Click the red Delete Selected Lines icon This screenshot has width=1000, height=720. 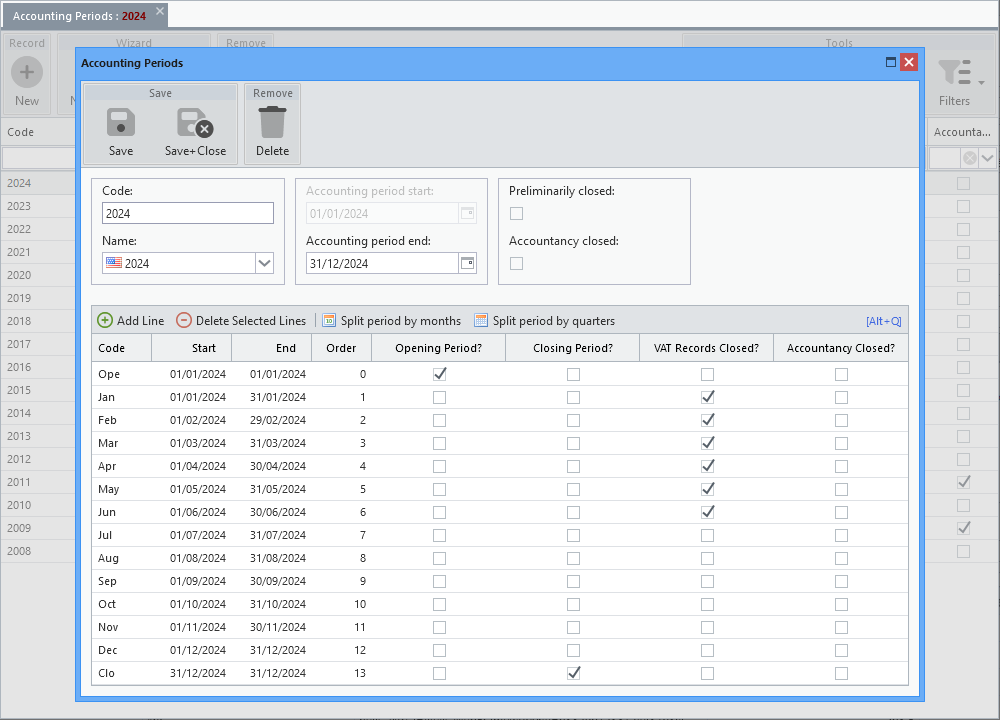tap(184, 320)
